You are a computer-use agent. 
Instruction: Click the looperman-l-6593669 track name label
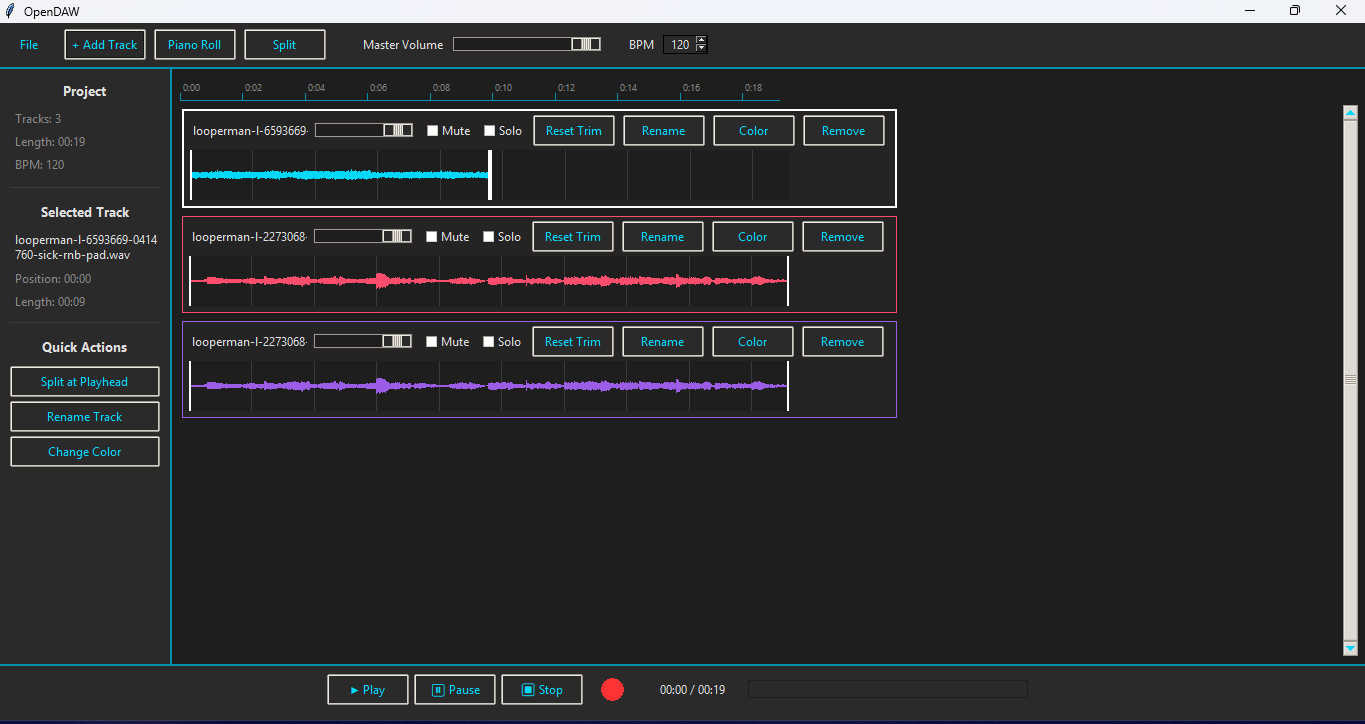(x=251, y=131)
